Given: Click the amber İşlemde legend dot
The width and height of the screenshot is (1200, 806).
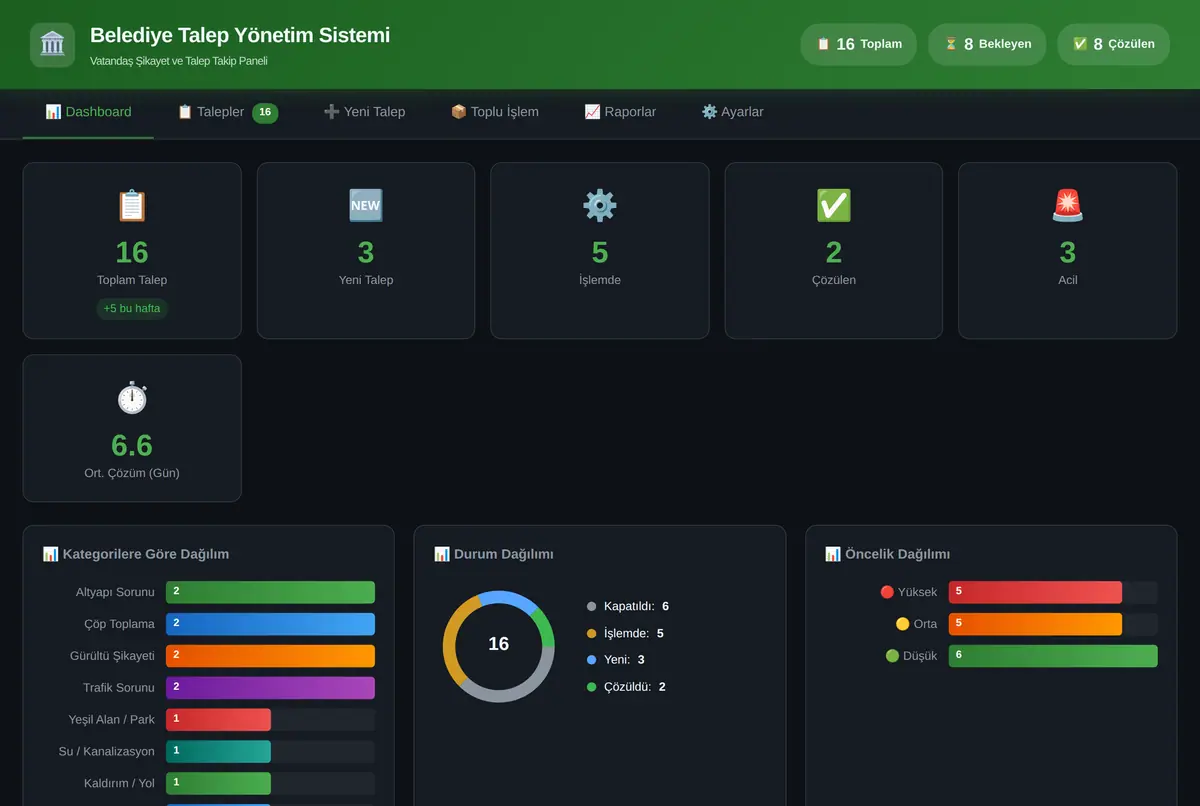Looking at the screenshot, I should click(x=592, y=634).
